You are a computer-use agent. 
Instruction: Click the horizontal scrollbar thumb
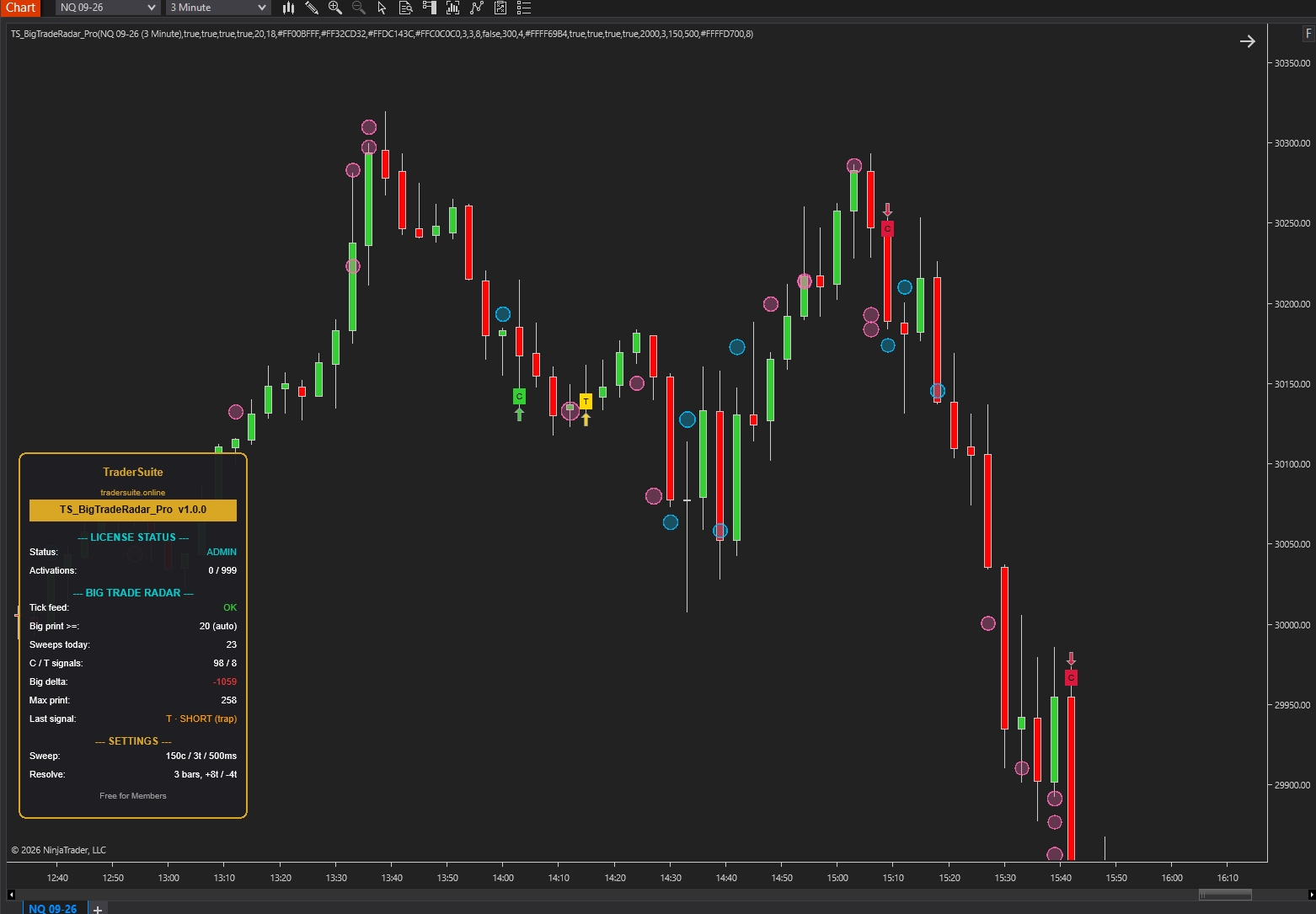coord(1226,895)
